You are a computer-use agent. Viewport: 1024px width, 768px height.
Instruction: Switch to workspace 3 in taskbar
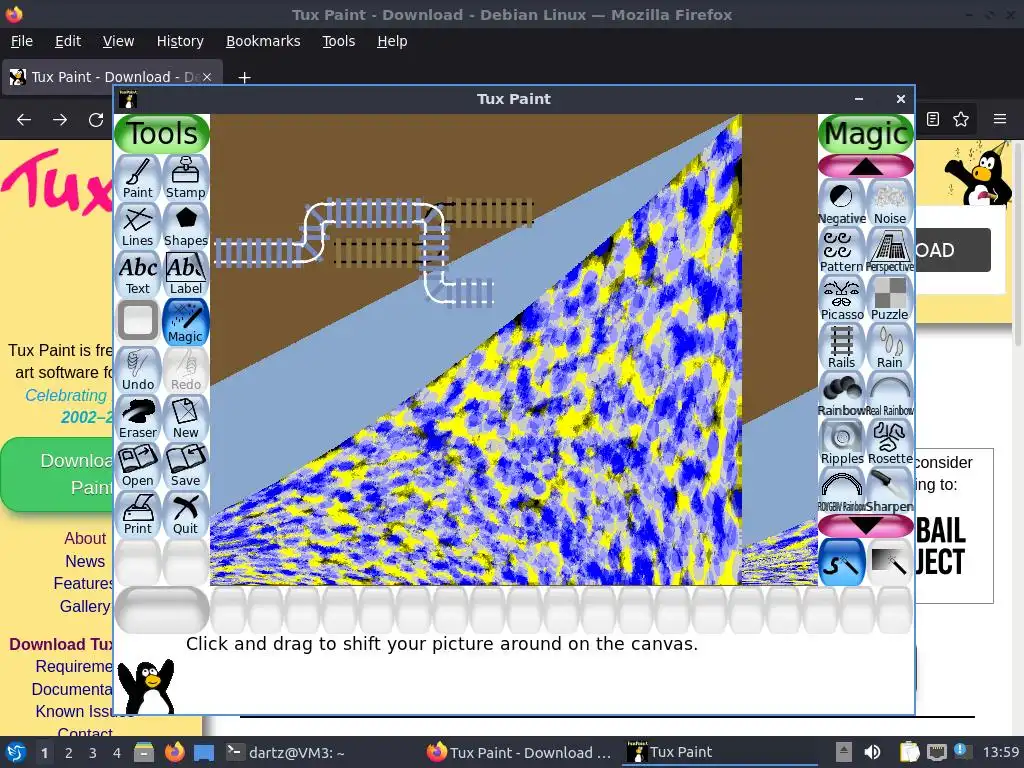tap(93, 753)
